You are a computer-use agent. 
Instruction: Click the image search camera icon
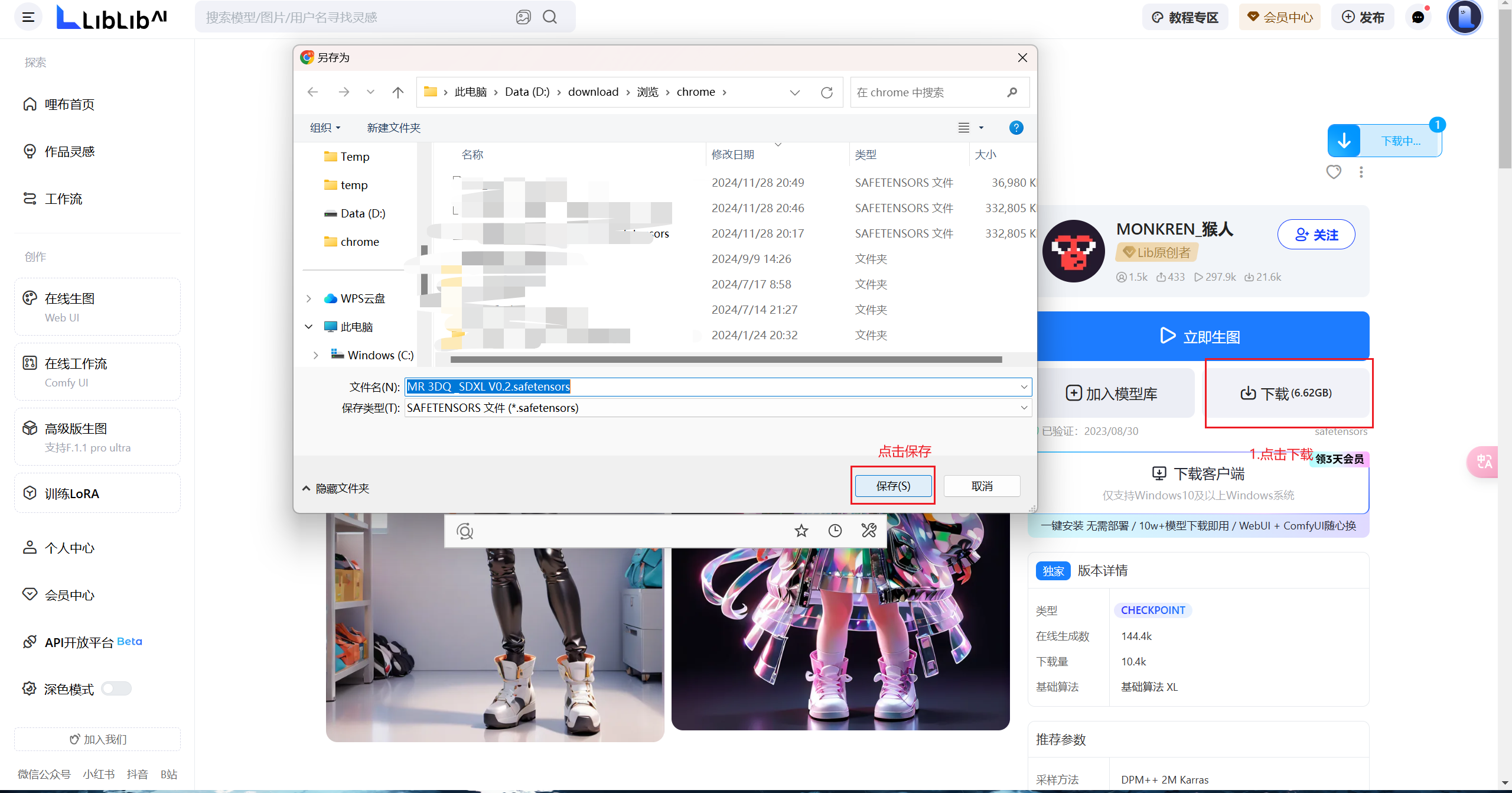(523, 17)
